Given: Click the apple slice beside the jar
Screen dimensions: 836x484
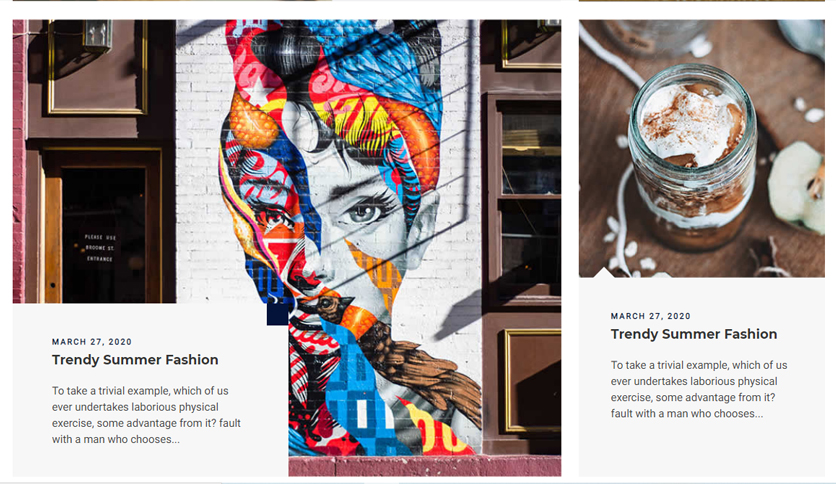Looking at the screenshot, I should point(797,187).
